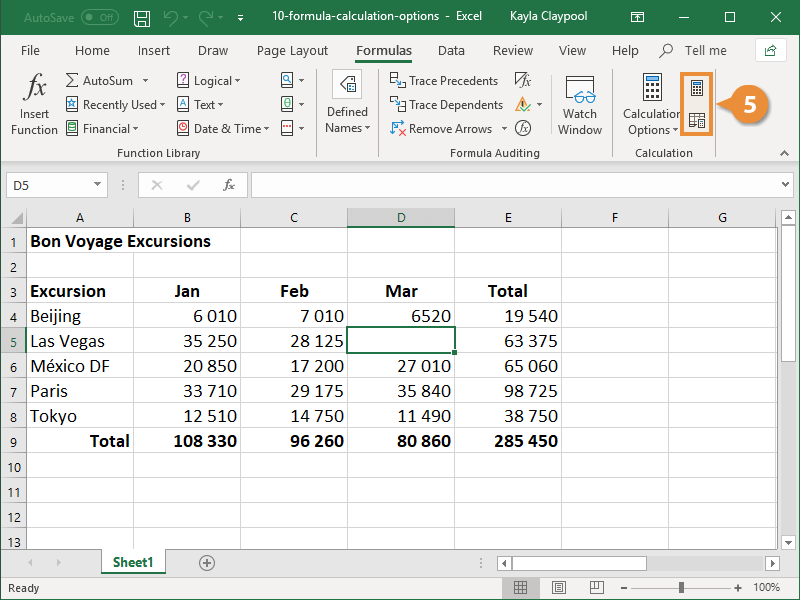
Task: Click Trace Dependents
Action: pyautogui.click(x=446, y=105)
